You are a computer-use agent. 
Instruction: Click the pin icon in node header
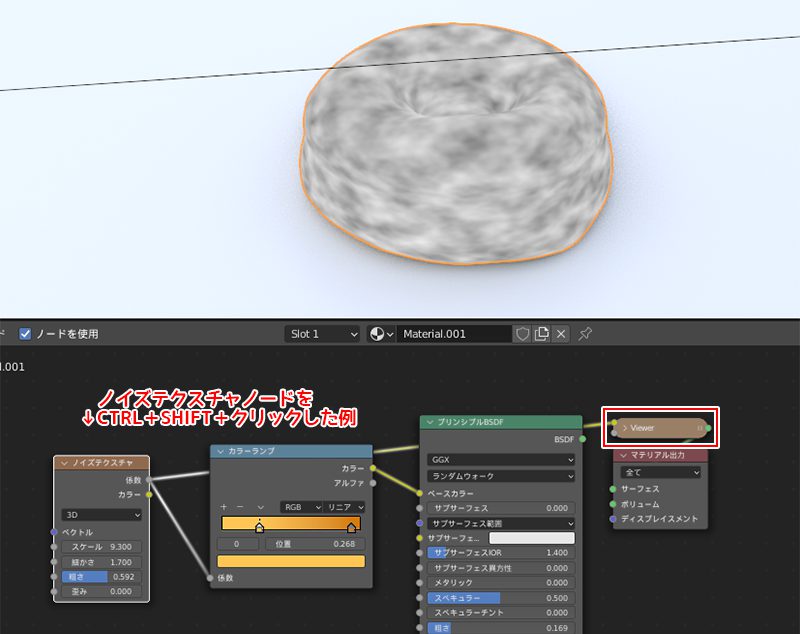point(586,334)
